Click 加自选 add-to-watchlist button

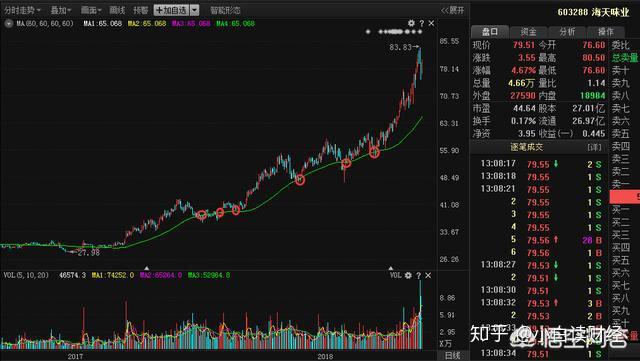click(171, 10)
